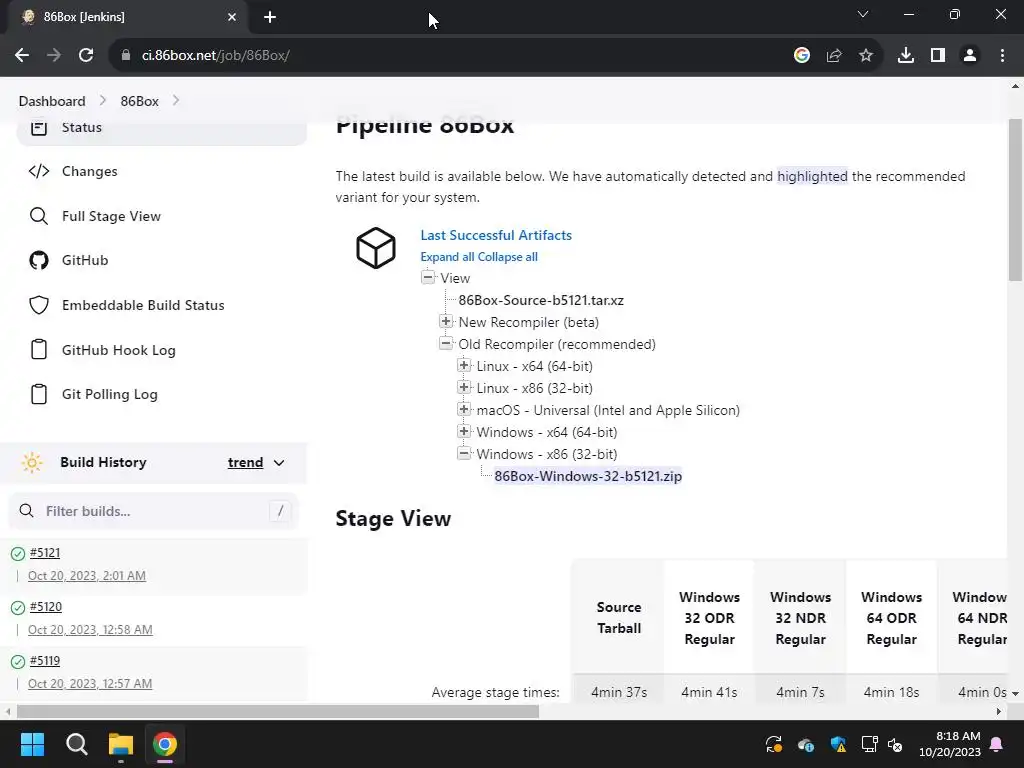Download 86Box-Source-b5121.tar.xz

(x=541, y=300)
